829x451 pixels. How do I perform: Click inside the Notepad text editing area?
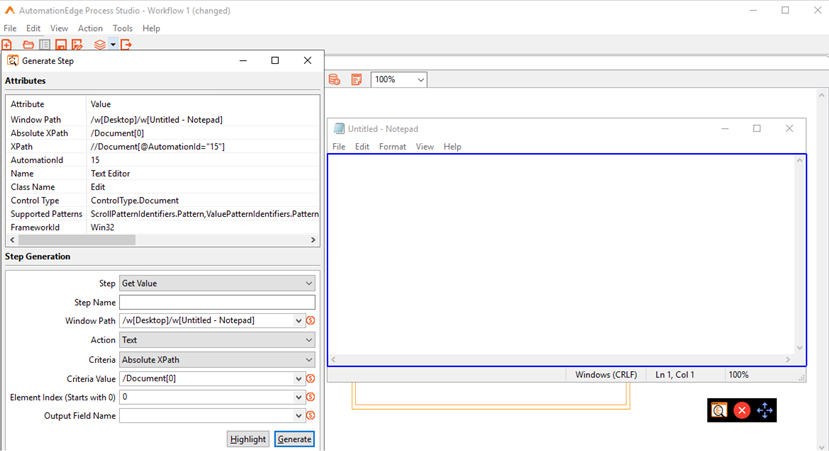[x=561, y=255]
